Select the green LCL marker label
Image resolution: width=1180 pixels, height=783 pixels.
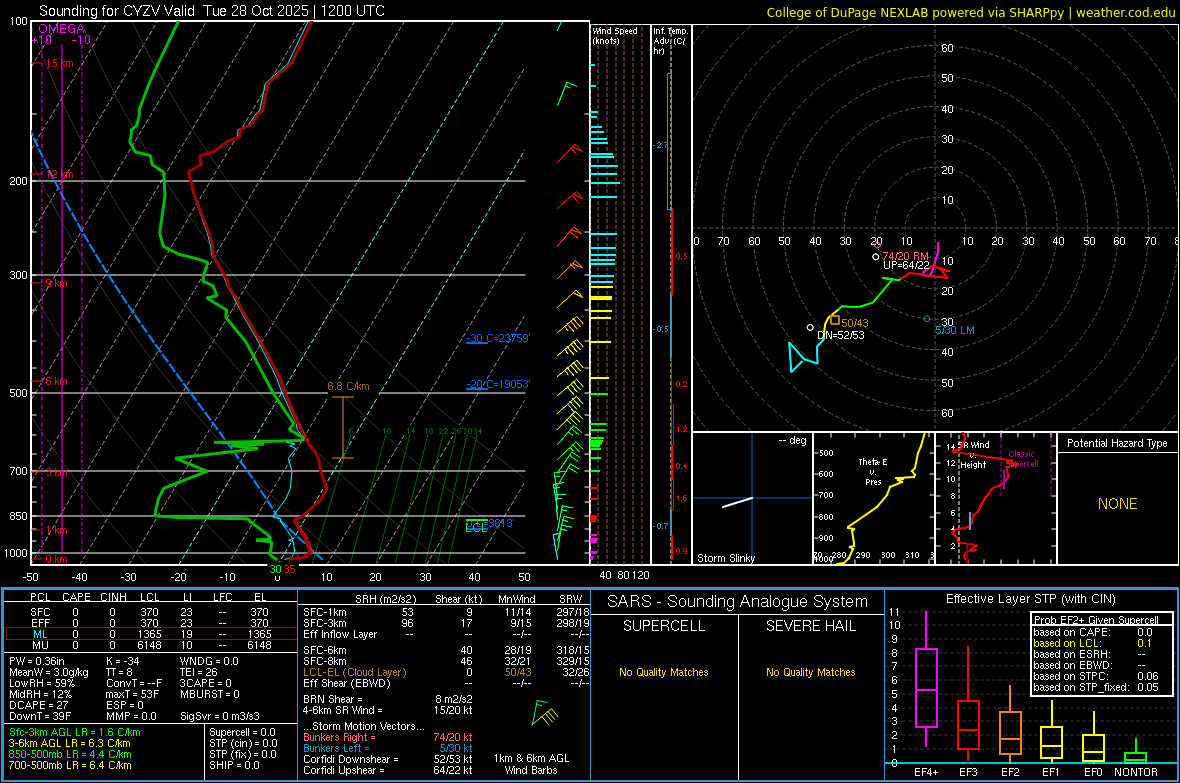click(476, 528)
